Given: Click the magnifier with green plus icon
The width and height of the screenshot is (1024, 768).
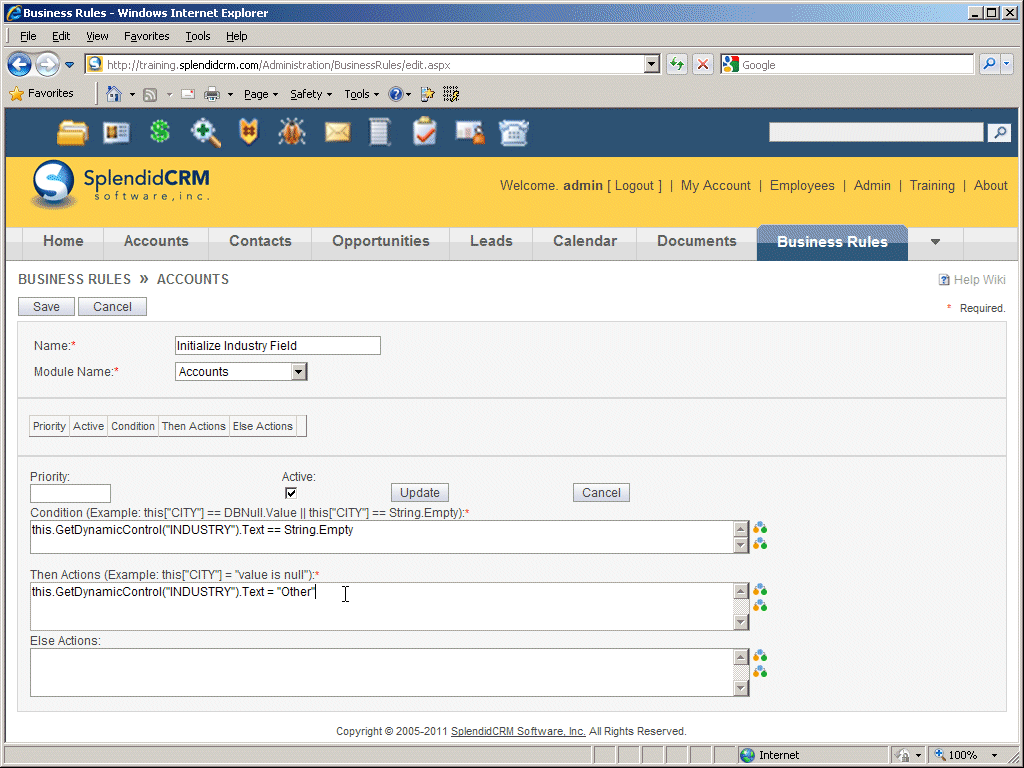Looking at the screenshot, I should click(205, 132).
